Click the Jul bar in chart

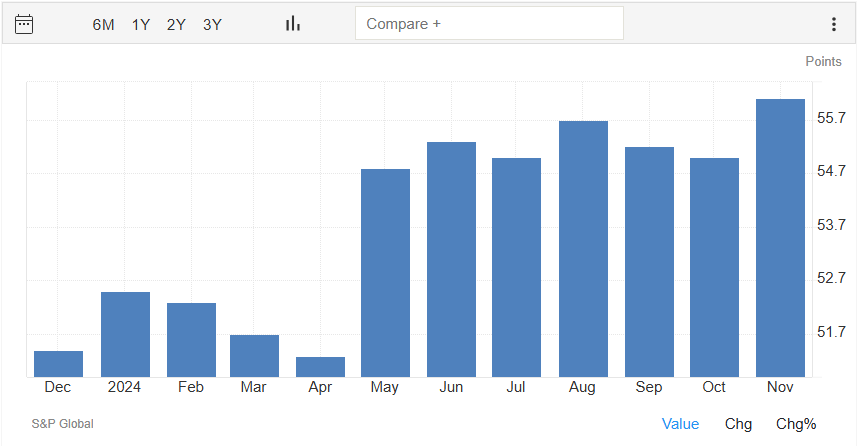pos(516,268)
